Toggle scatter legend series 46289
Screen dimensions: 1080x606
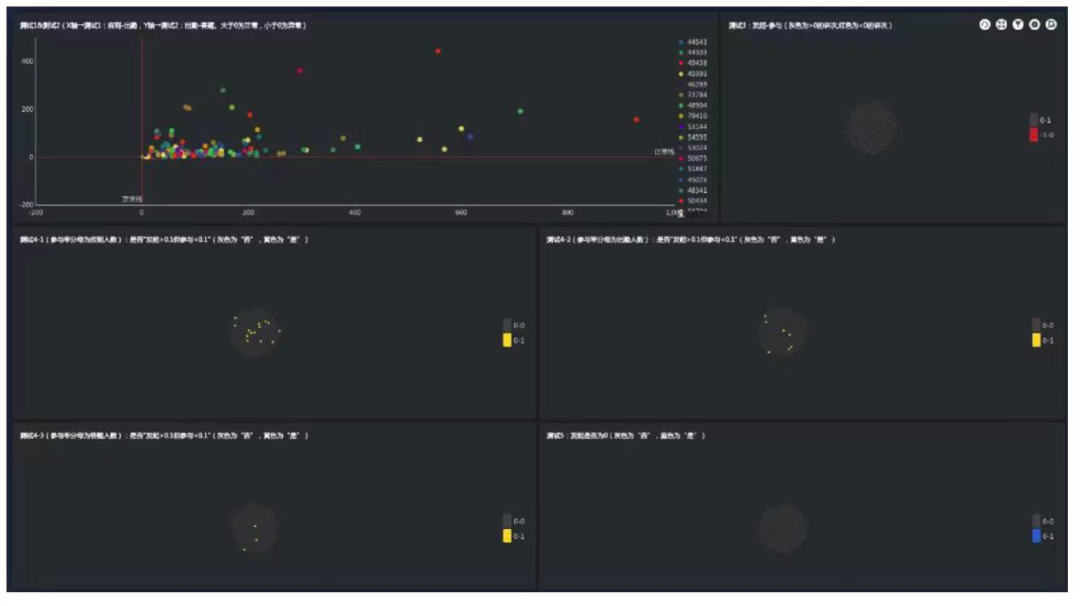(x=693, y=85)
